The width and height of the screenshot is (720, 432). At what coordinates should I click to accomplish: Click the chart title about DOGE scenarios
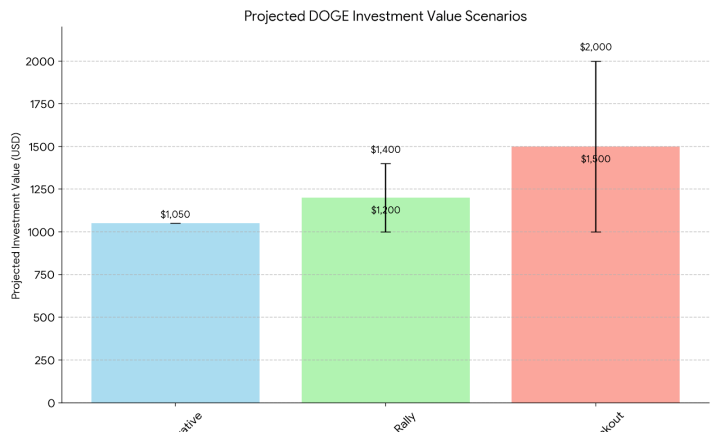pos(386,16)
